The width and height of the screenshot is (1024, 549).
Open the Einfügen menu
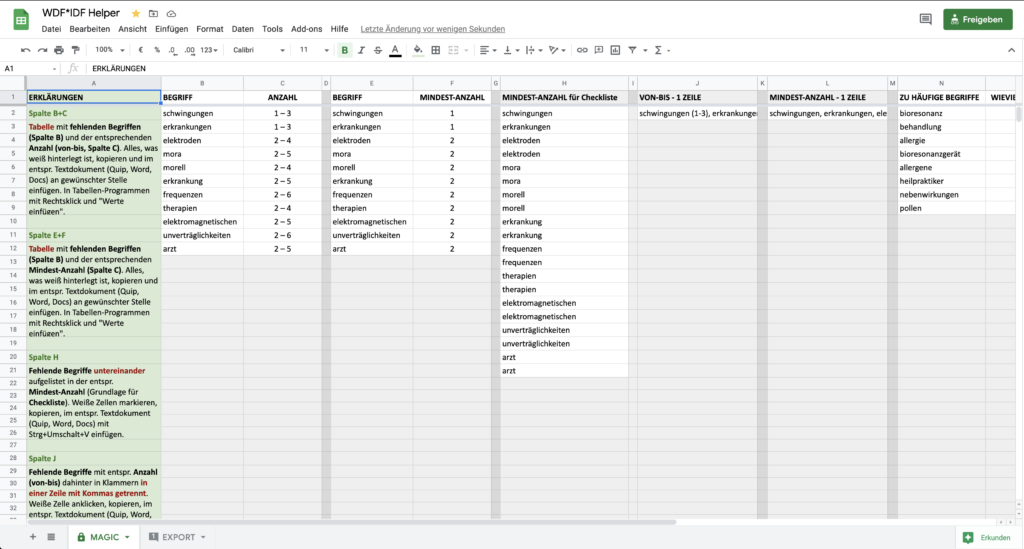tap(171, 29)
